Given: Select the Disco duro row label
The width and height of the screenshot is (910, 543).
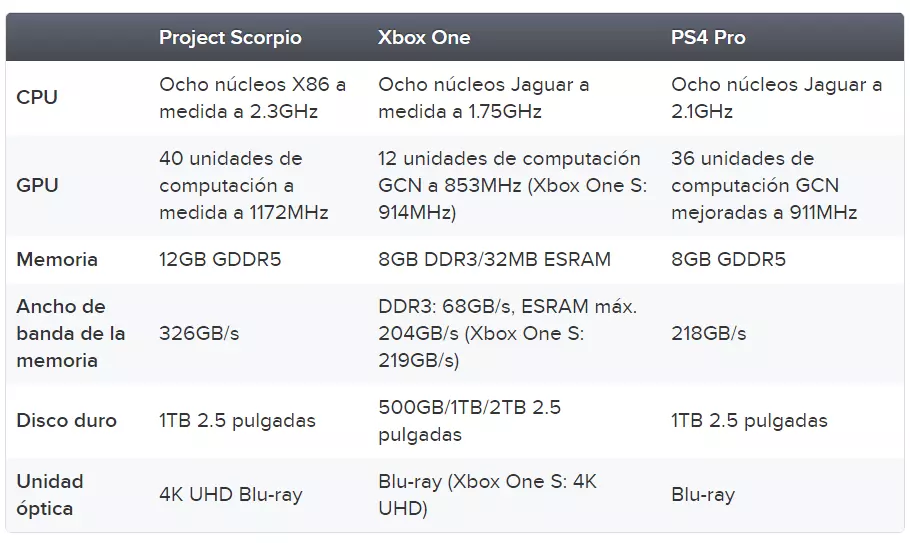Looking at the screenshot, I should tap(67, 421).
